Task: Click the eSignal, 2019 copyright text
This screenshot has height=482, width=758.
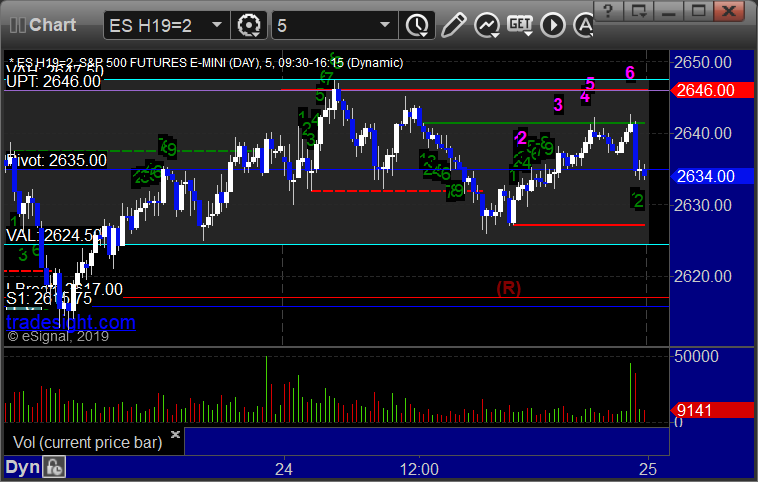Action: click(58, 336)
